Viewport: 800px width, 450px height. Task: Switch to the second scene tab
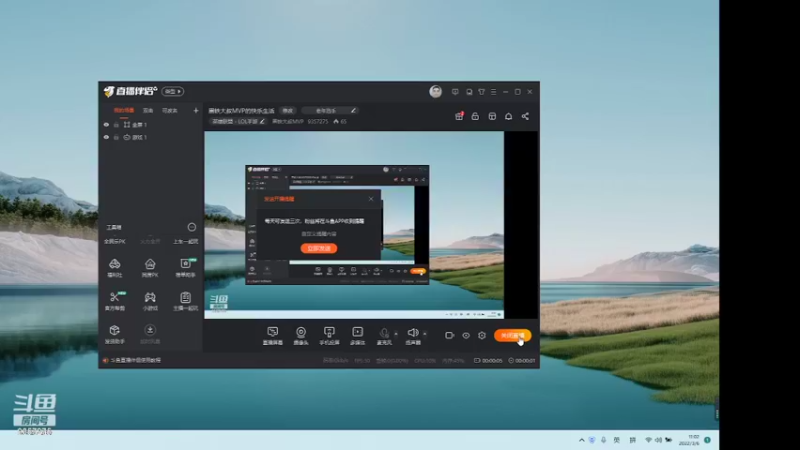pyautogui.click(x=148, y=110)
